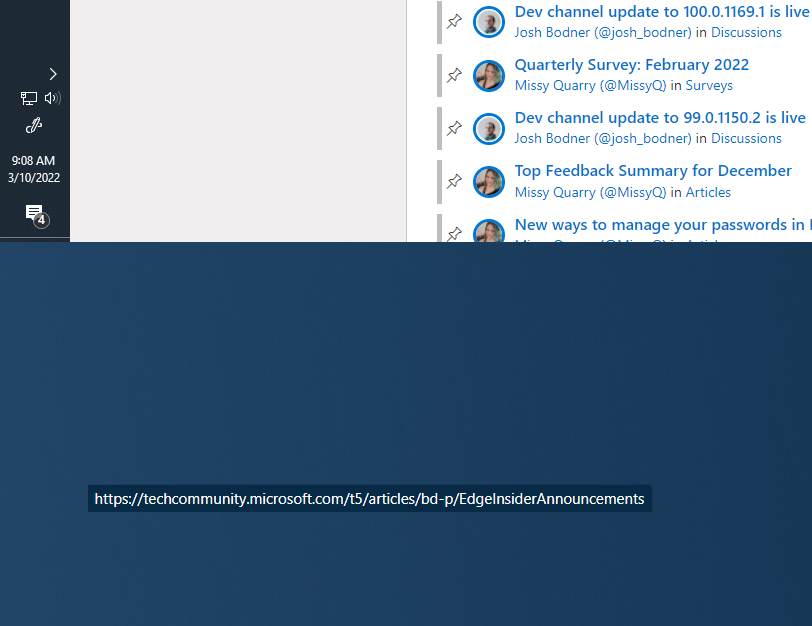The width and height of the screenshot is (812, 626).
Task: Click the pin icon on the 99.0.1150.2 post
Action: pyautogui.click(x=454, y=127)
